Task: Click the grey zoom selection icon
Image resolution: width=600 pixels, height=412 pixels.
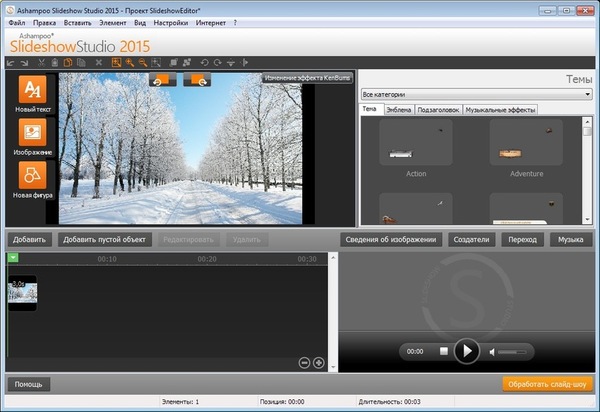Action: pyautogui.click(x=156, y=63)
